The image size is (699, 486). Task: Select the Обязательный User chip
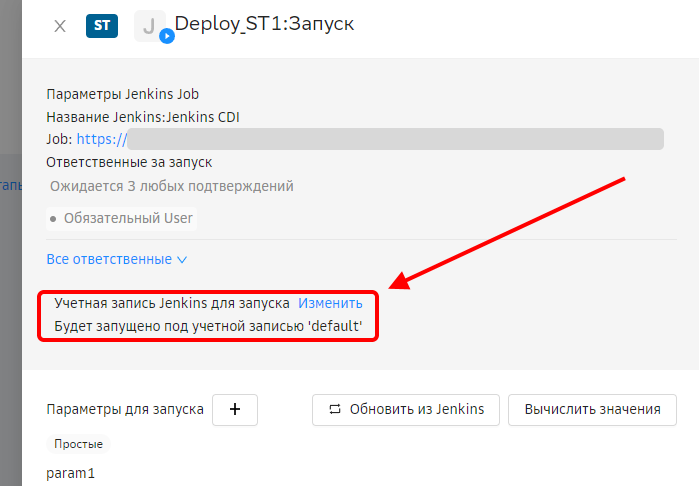(x=127, y=218)
